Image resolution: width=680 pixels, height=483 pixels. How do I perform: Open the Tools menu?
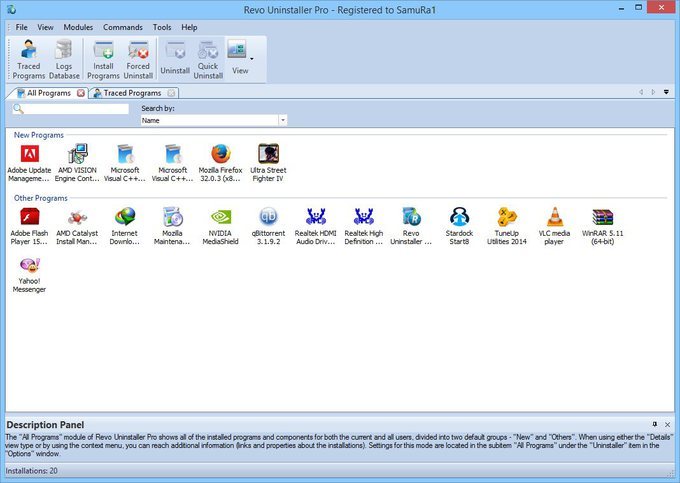162,27
